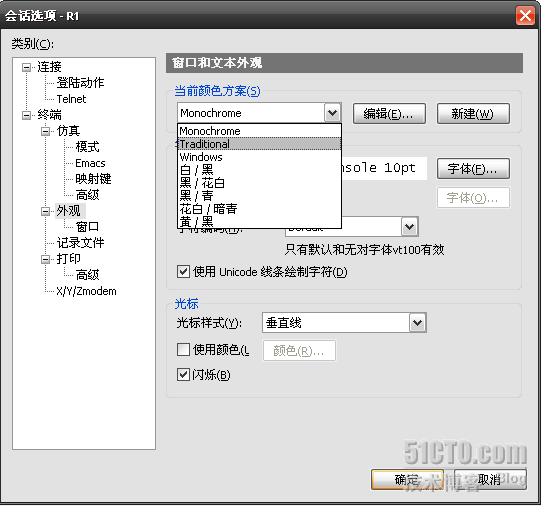Screen dimensions: 541x506
Task: Select 仿真 category item
Action: tap(68, 131)
